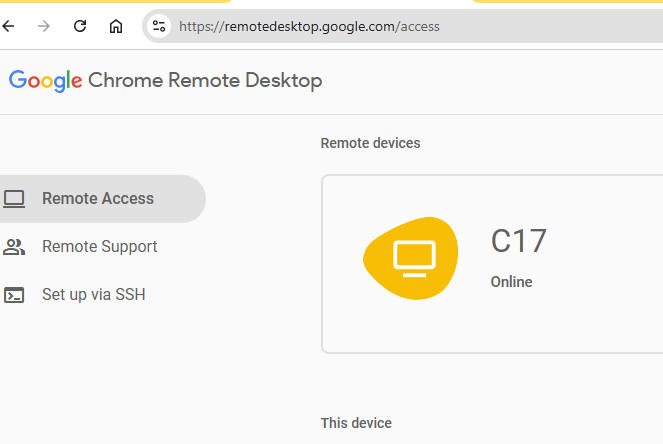Open the Remote Support section
The height and width of the screenshot is (444, 663).
(99, 247)
